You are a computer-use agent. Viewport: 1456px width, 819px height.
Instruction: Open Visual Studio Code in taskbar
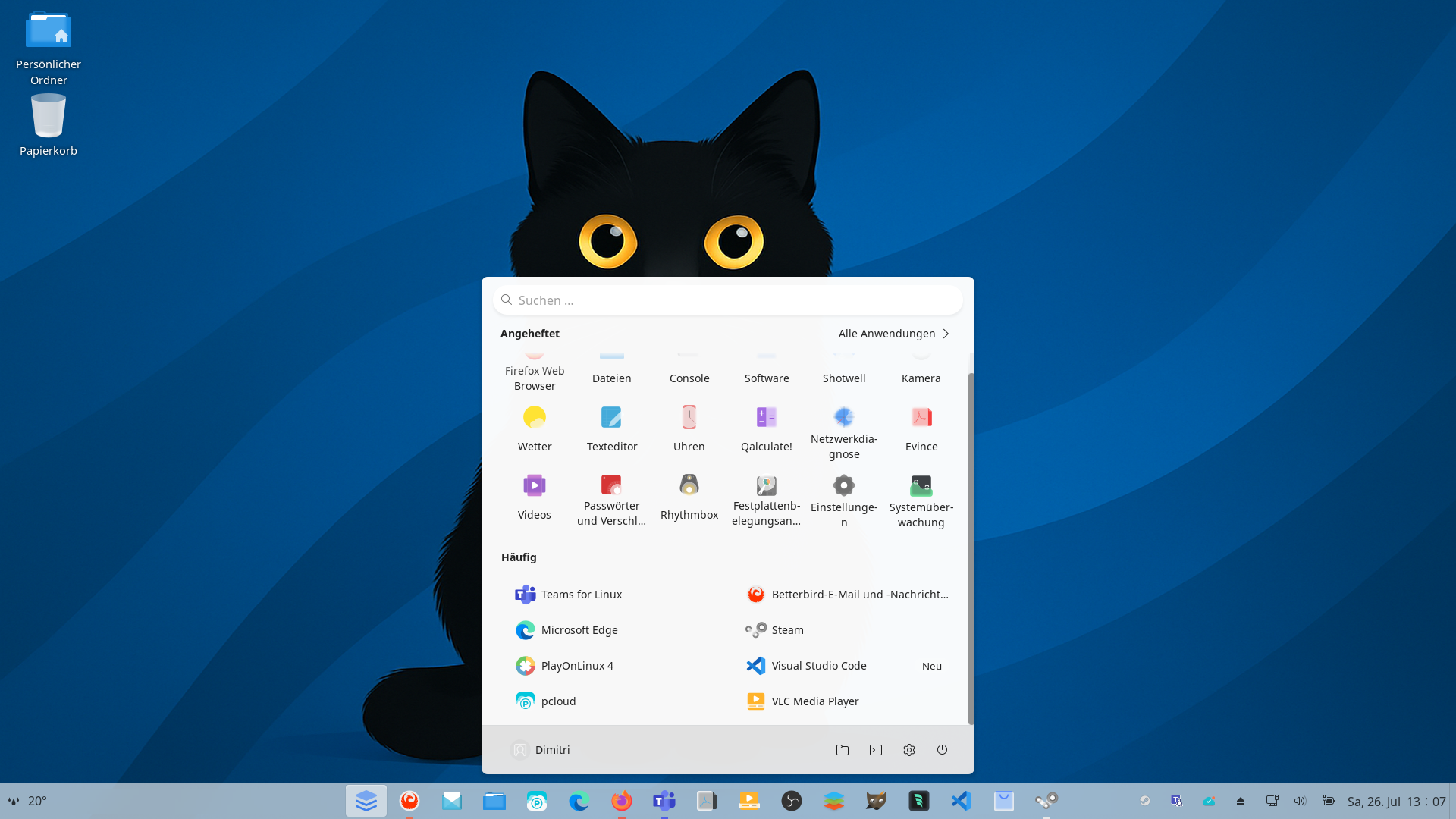pyautogui.click(x=962, y=801)
